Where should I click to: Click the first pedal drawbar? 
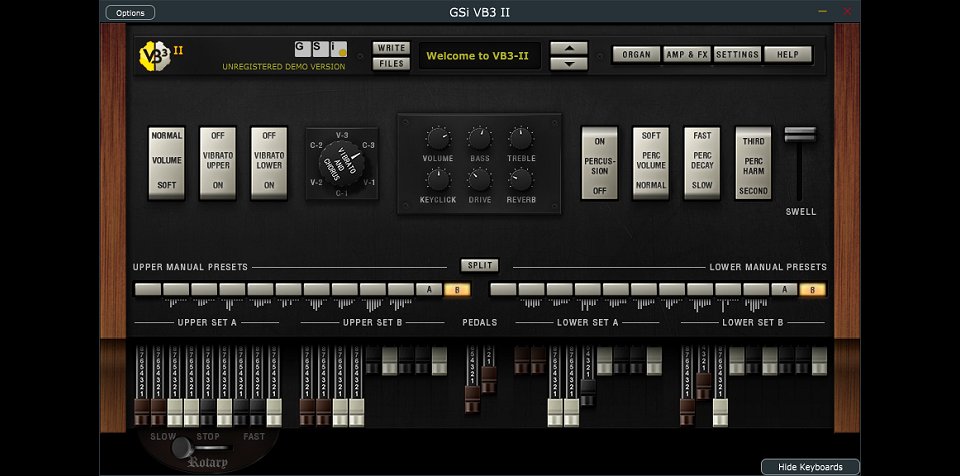[x=472, y=399]
